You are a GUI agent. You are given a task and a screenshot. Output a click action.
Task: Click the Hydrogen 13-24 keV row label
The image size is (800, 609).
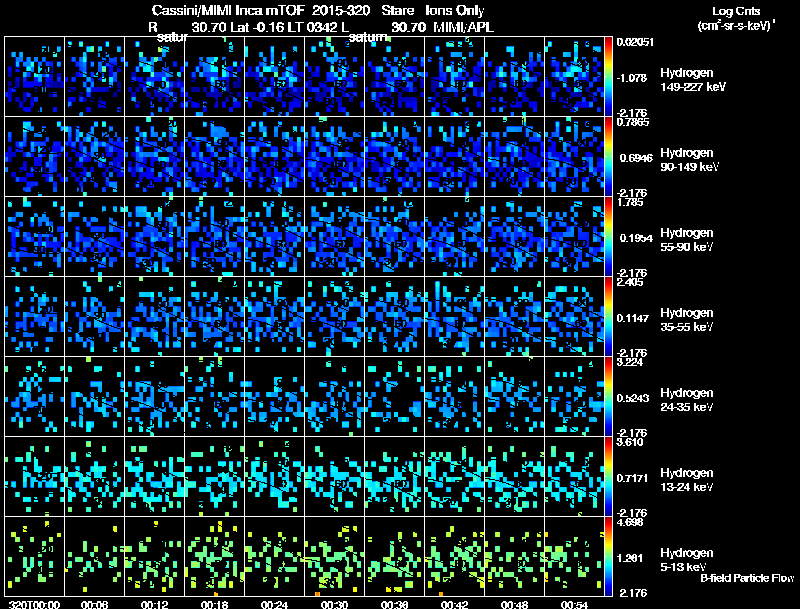tap(687, 480)
